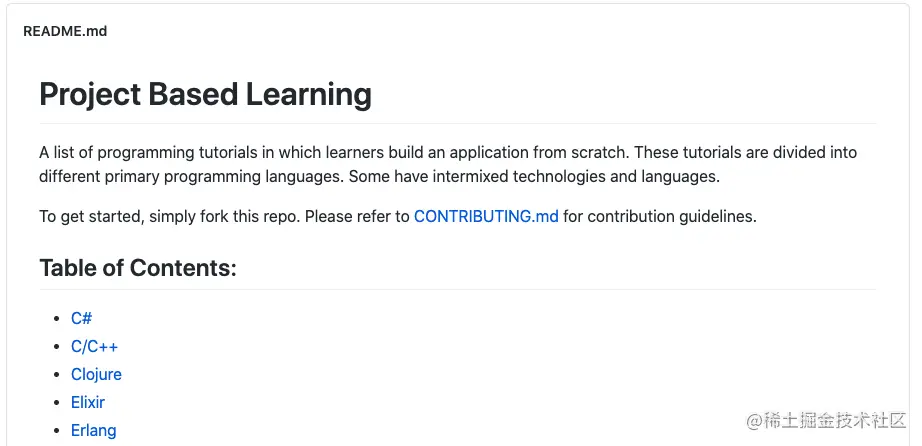Click the text 'for contribution guidelines'
Screen dimensions: 922x446
[x=660, y=217]
